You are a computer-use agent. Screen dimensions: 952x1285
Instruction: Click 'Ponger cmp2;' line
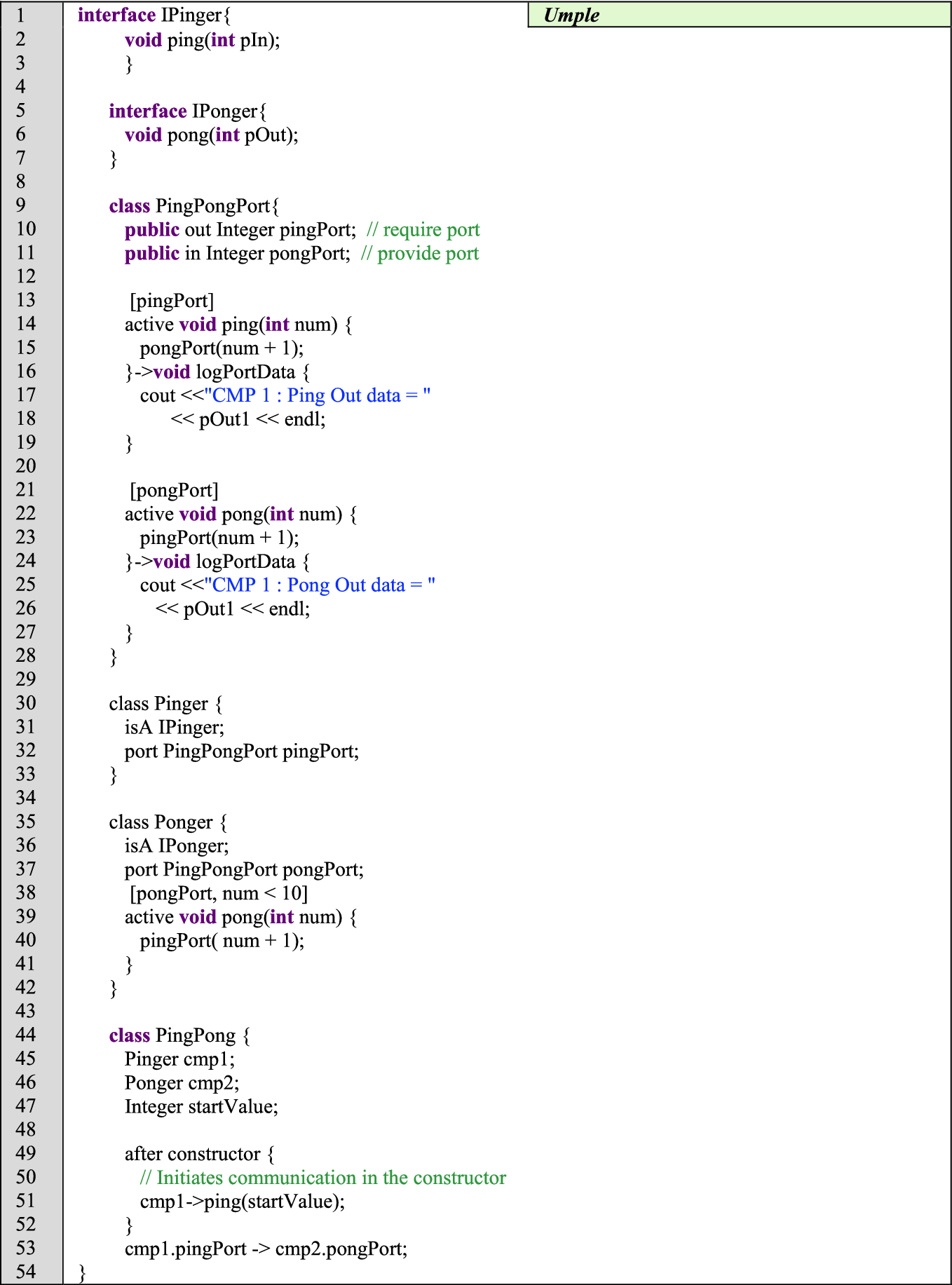pos(182,1084)
